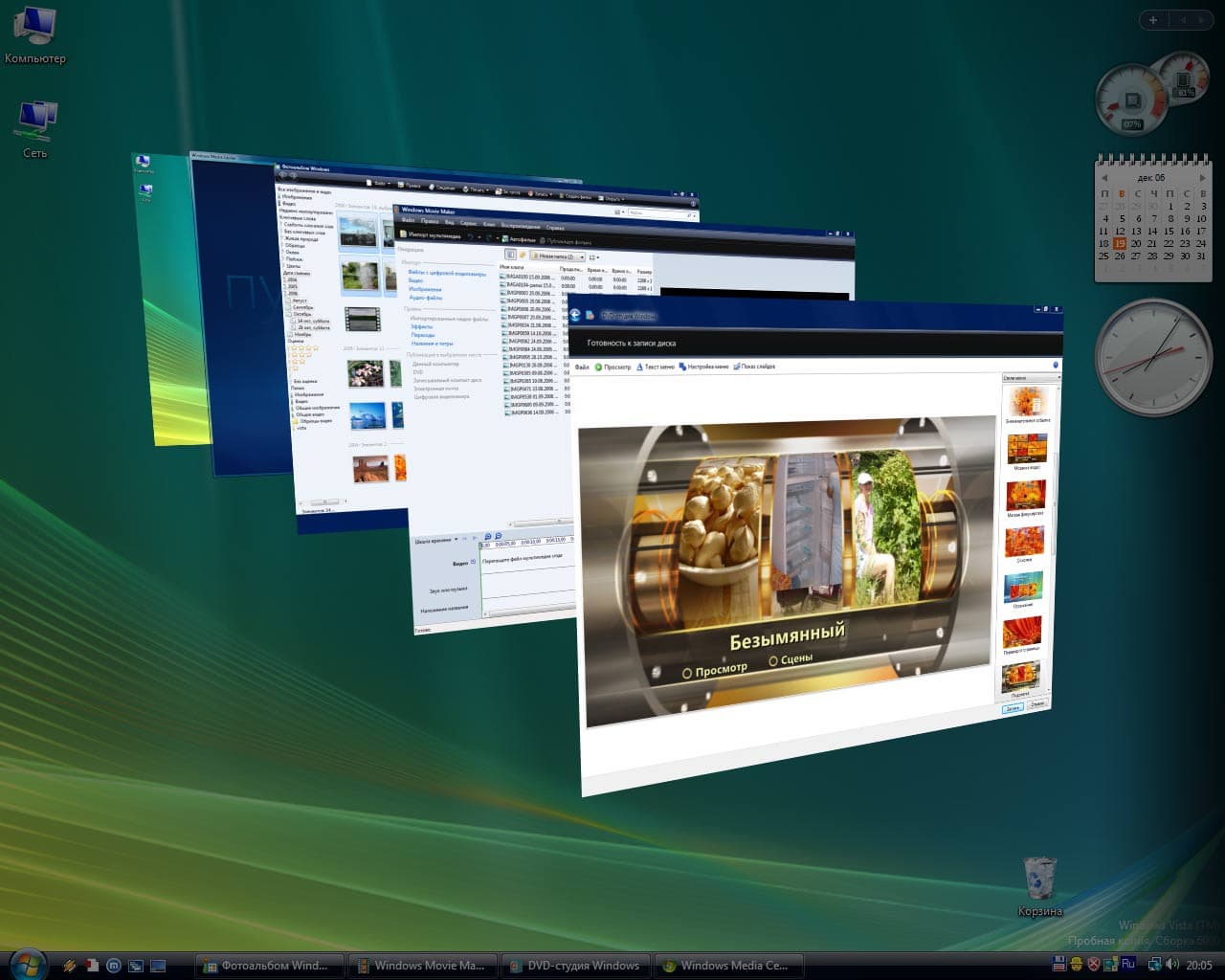Screen dimensions: 1225x980
Task: Click the zoom in timeline icon in Movie Maker
Action: pos(488,537)
